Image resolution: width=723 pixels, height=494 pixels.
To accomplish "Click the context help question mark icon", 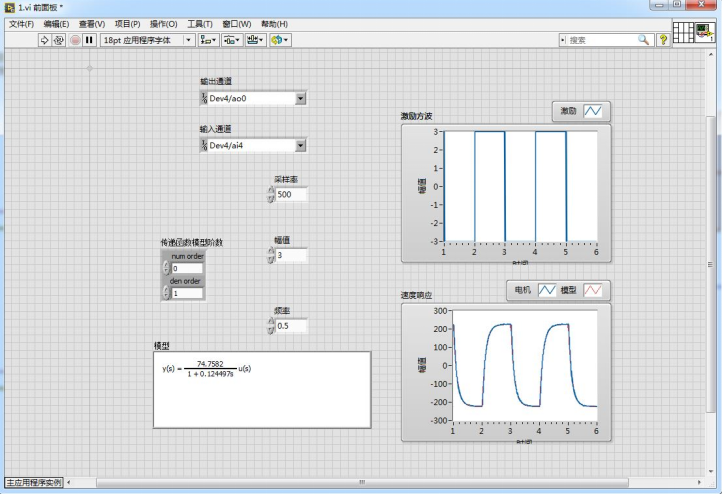I will point(663,40).
